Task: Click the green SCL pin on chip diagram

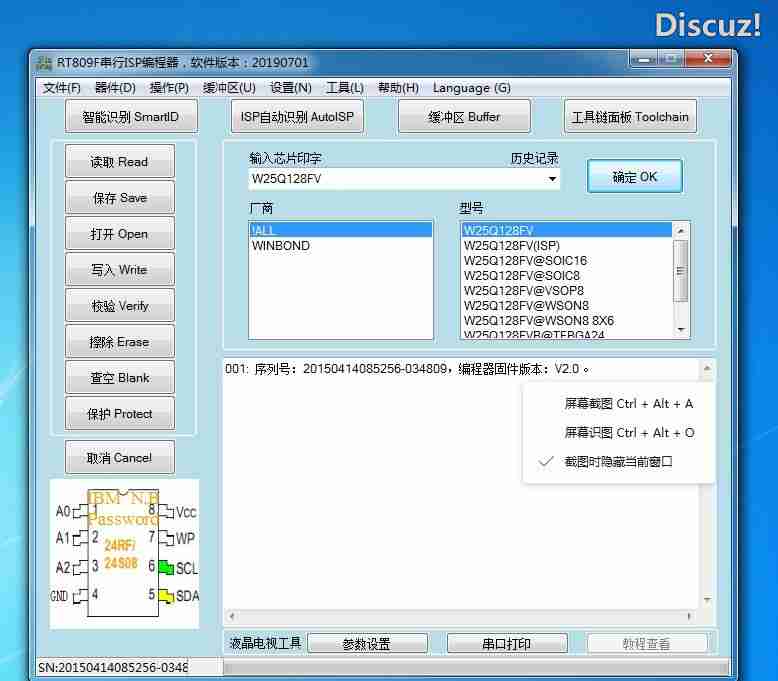Action: (x=166, y=568)
